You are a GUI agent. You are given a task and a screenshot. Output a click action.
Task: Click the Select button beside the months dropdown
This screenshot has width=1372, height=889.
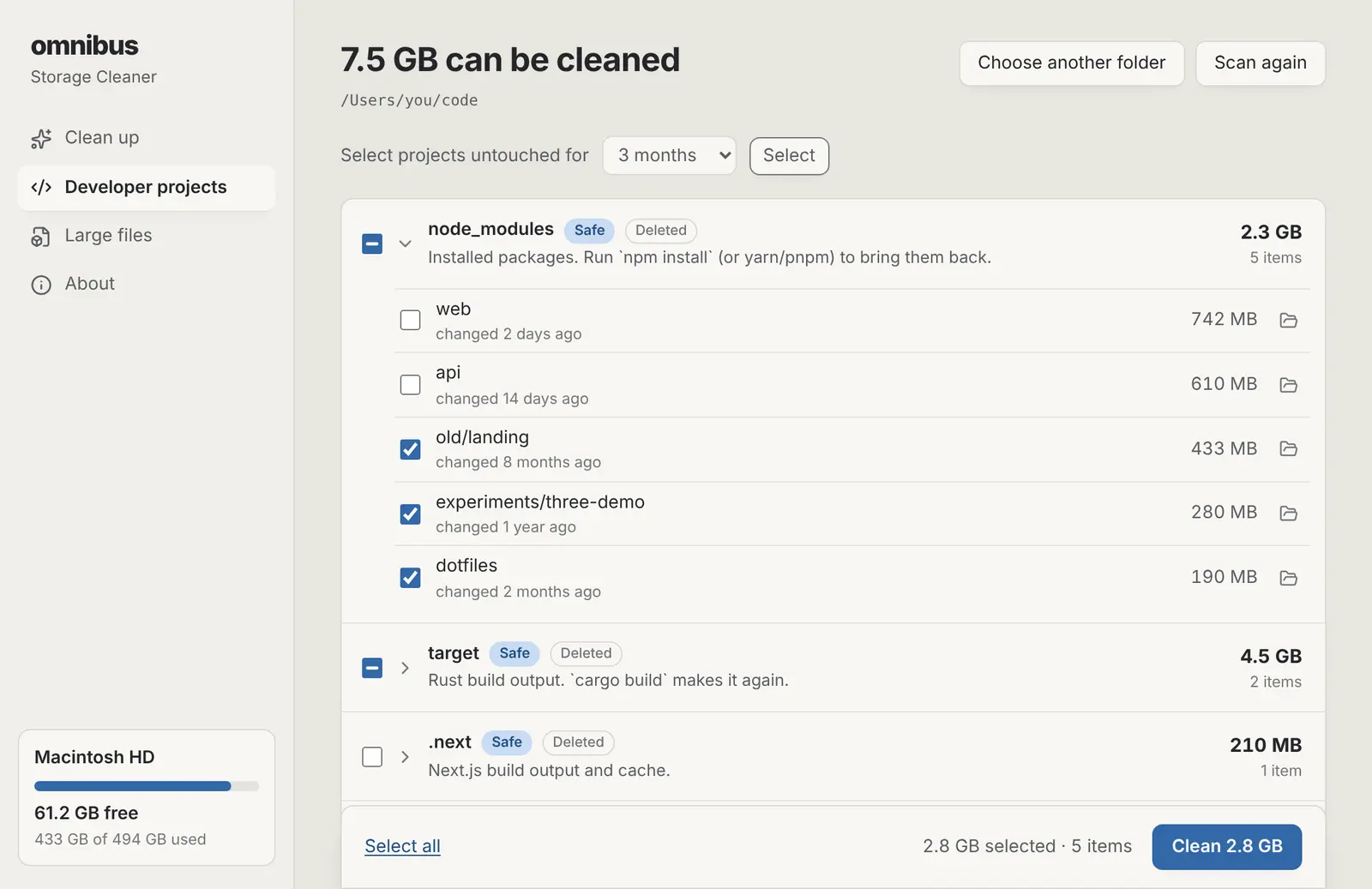coord(789,156)
